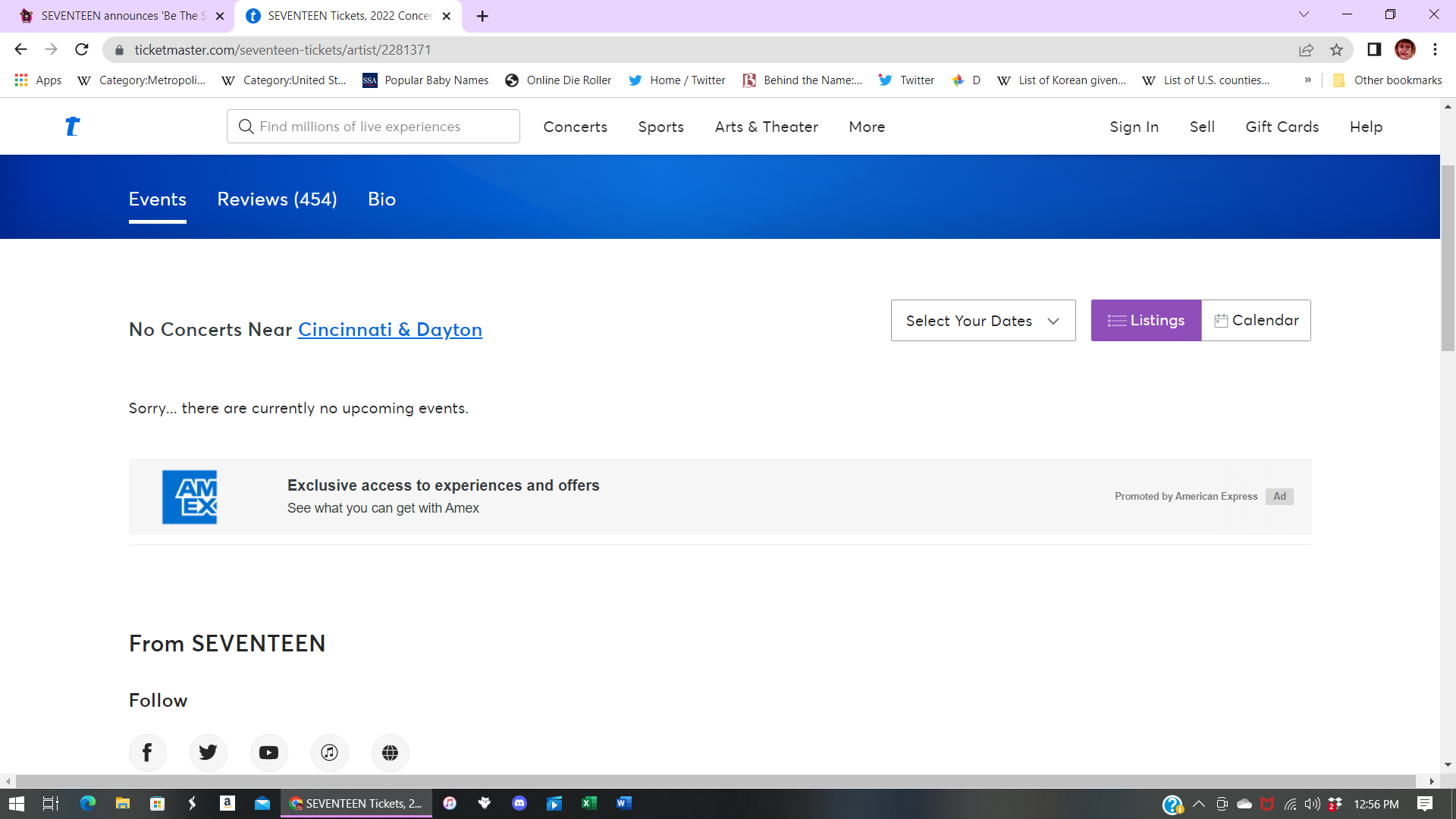This screenshot has width=1456, height=819.
Task: Click the Ticketmaster logo
Action: coord(72,127)
